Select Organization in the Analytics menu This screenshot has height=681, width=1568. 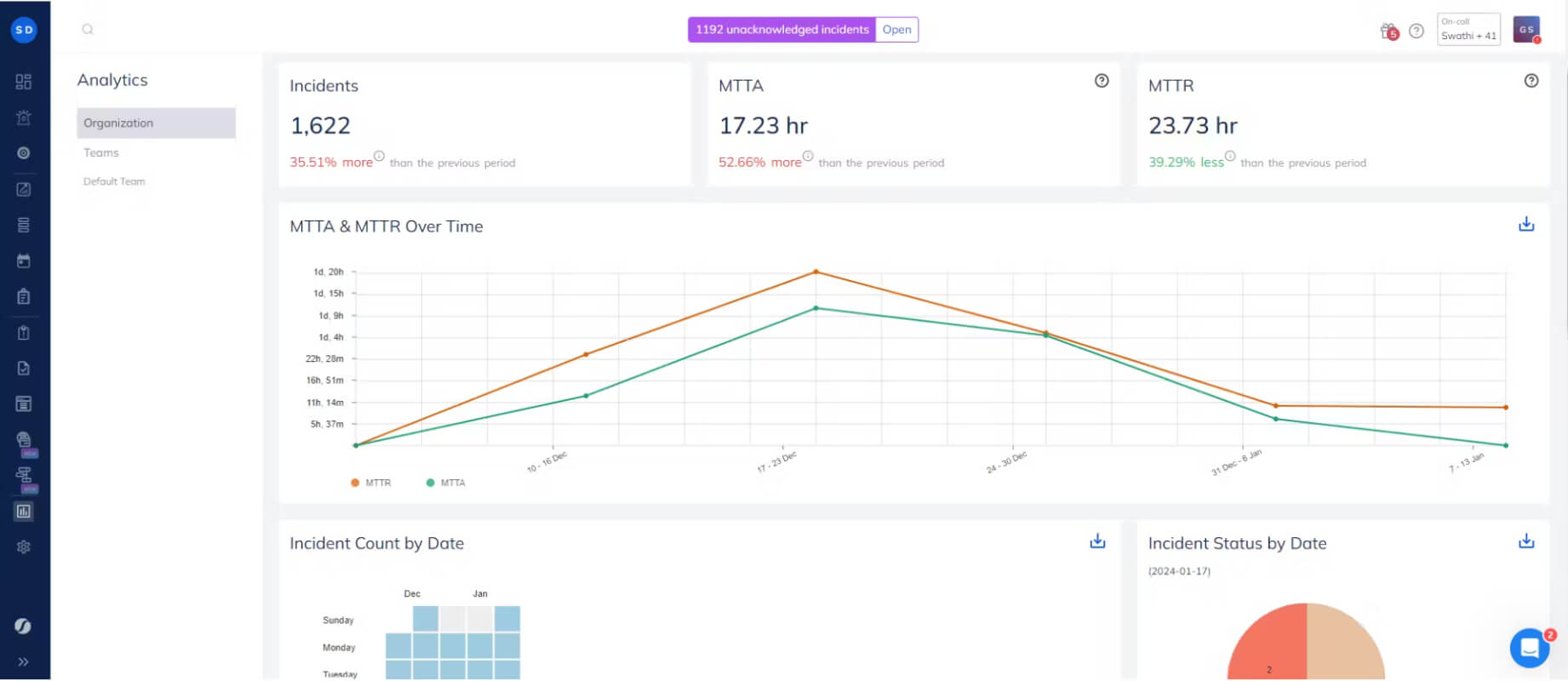pos(156,123)
